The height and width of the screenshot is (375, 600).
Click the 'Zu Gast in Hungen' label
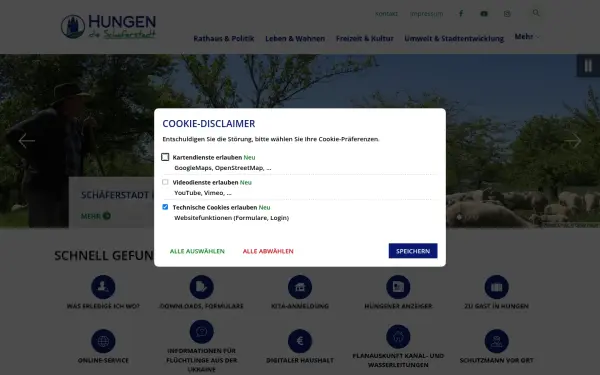[x=496, y=306]
